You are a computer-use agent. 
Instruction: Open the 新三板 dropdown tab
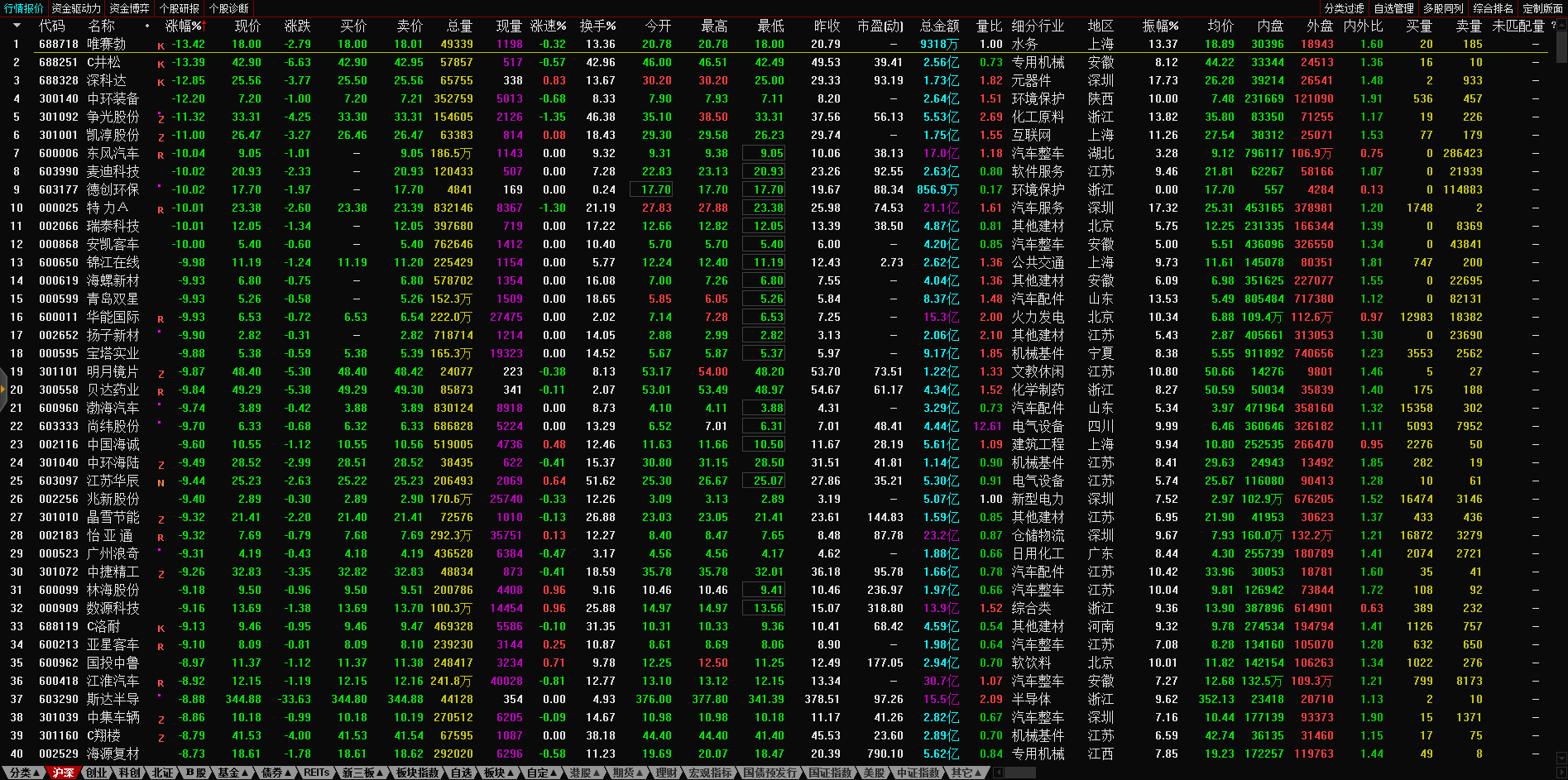pyautogui.click(x=363, y=773)
